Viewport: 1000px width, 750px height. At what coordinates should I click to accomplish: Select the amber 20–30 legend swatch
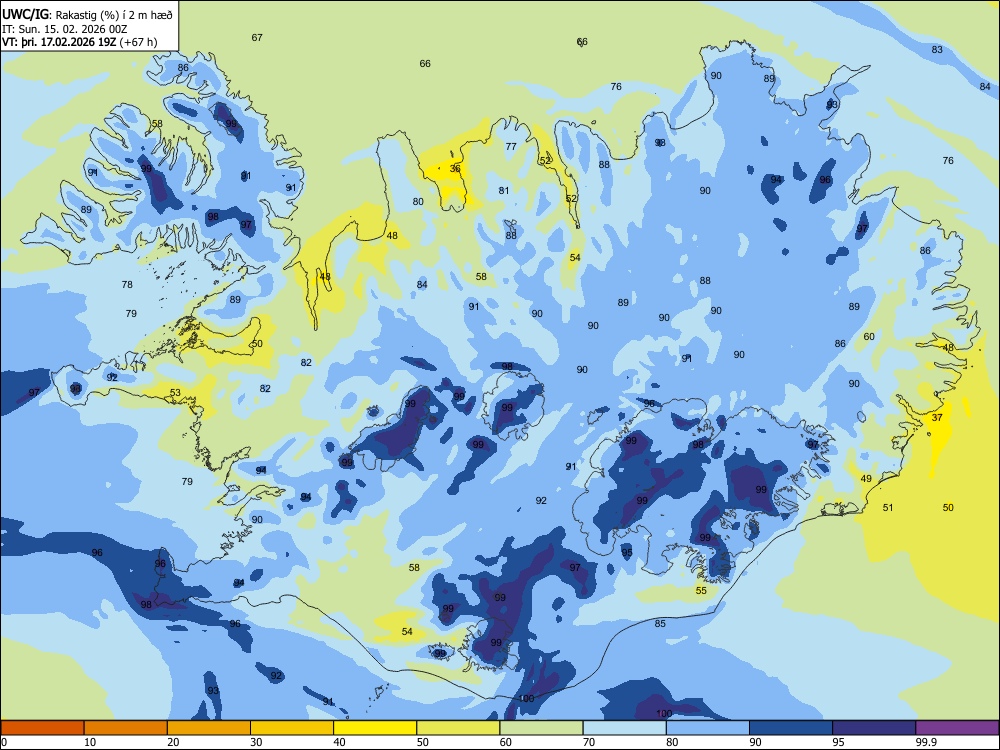[x=209, y=728]
